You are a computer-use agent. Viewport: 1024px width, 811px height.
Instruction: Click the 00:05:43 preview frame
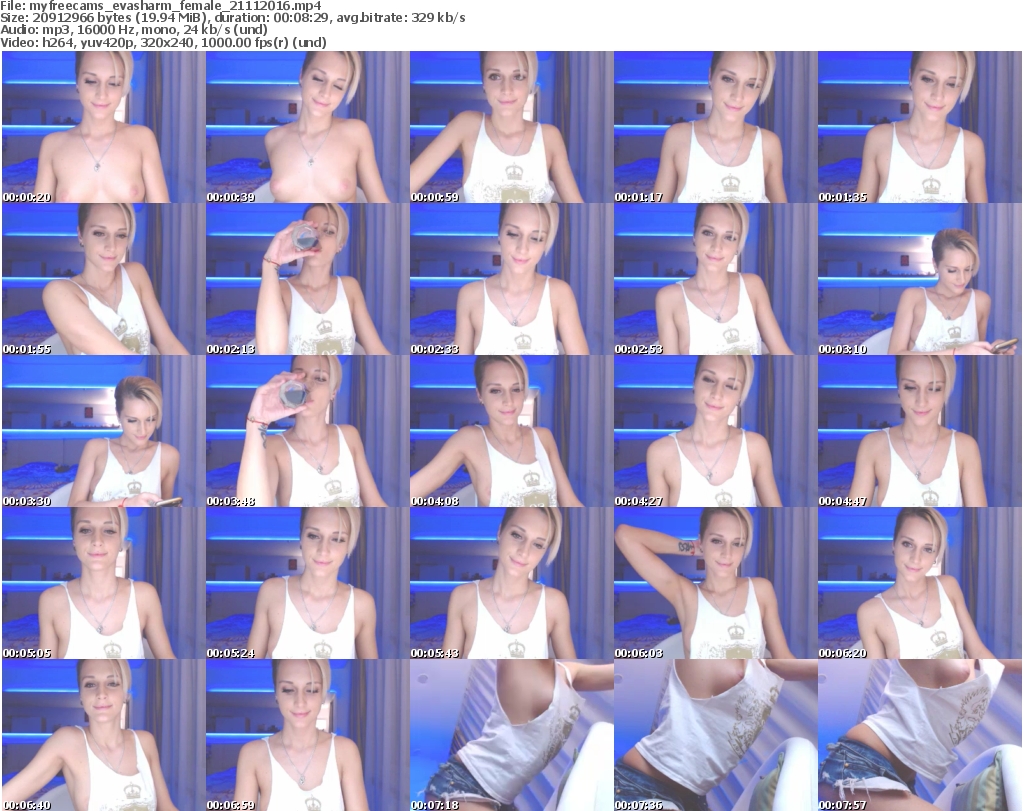(x=511, y=583)
